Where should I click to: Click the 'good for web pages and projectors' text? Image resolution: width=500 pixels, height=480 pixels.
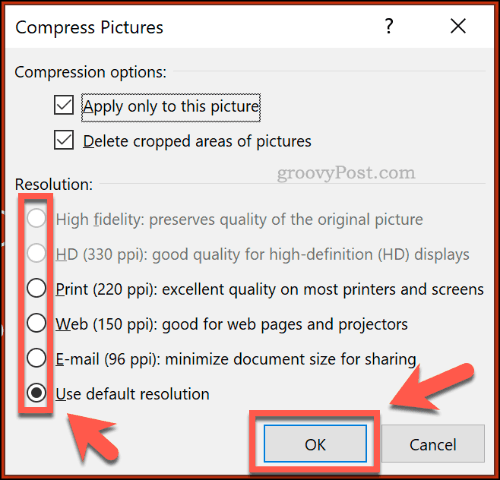pyautogui.click(x=285, y=325)
